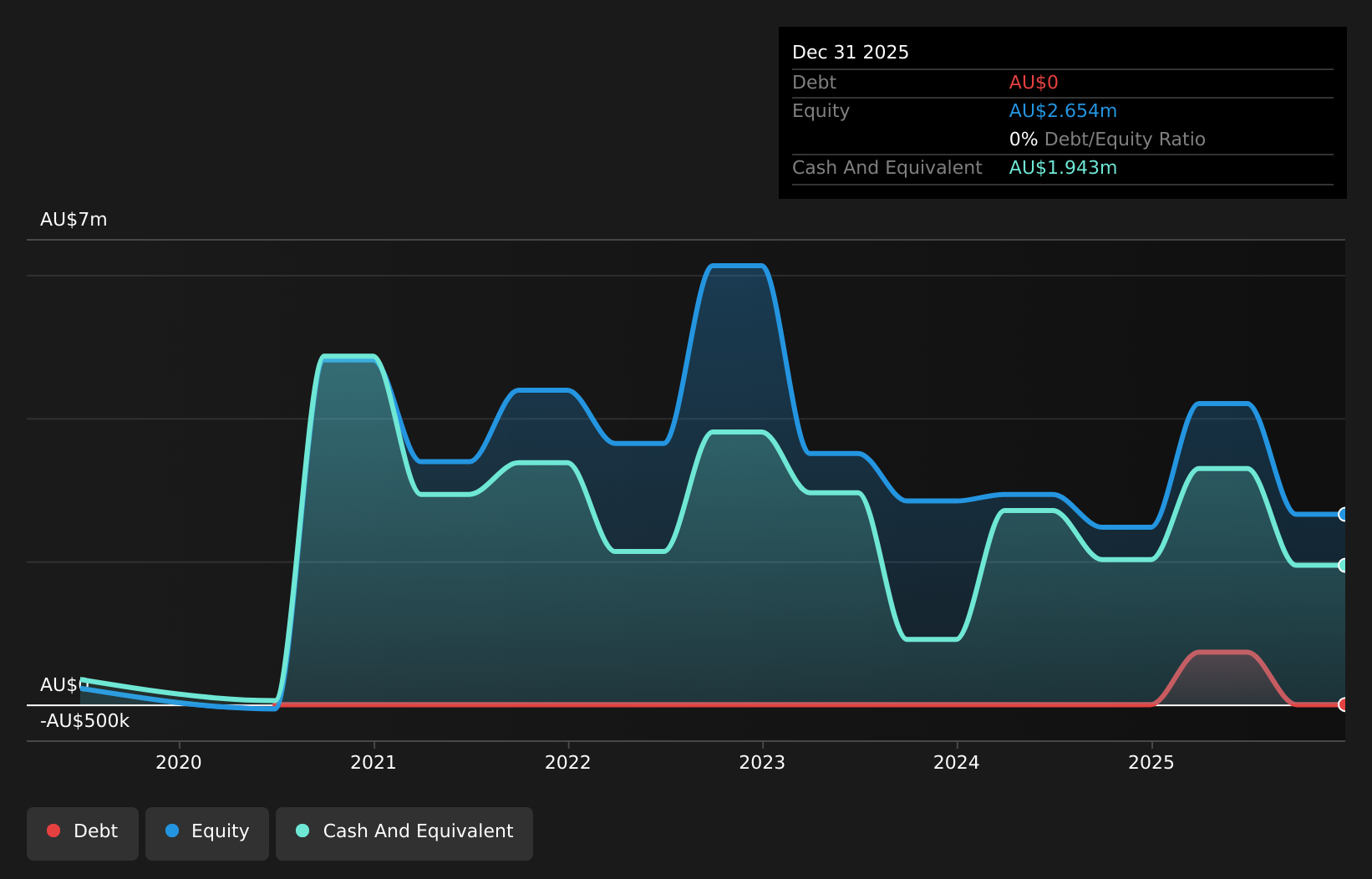Click the 2021 x-axis label
Viewport: 1372px width, 879px height.
[x=373, y=762]
